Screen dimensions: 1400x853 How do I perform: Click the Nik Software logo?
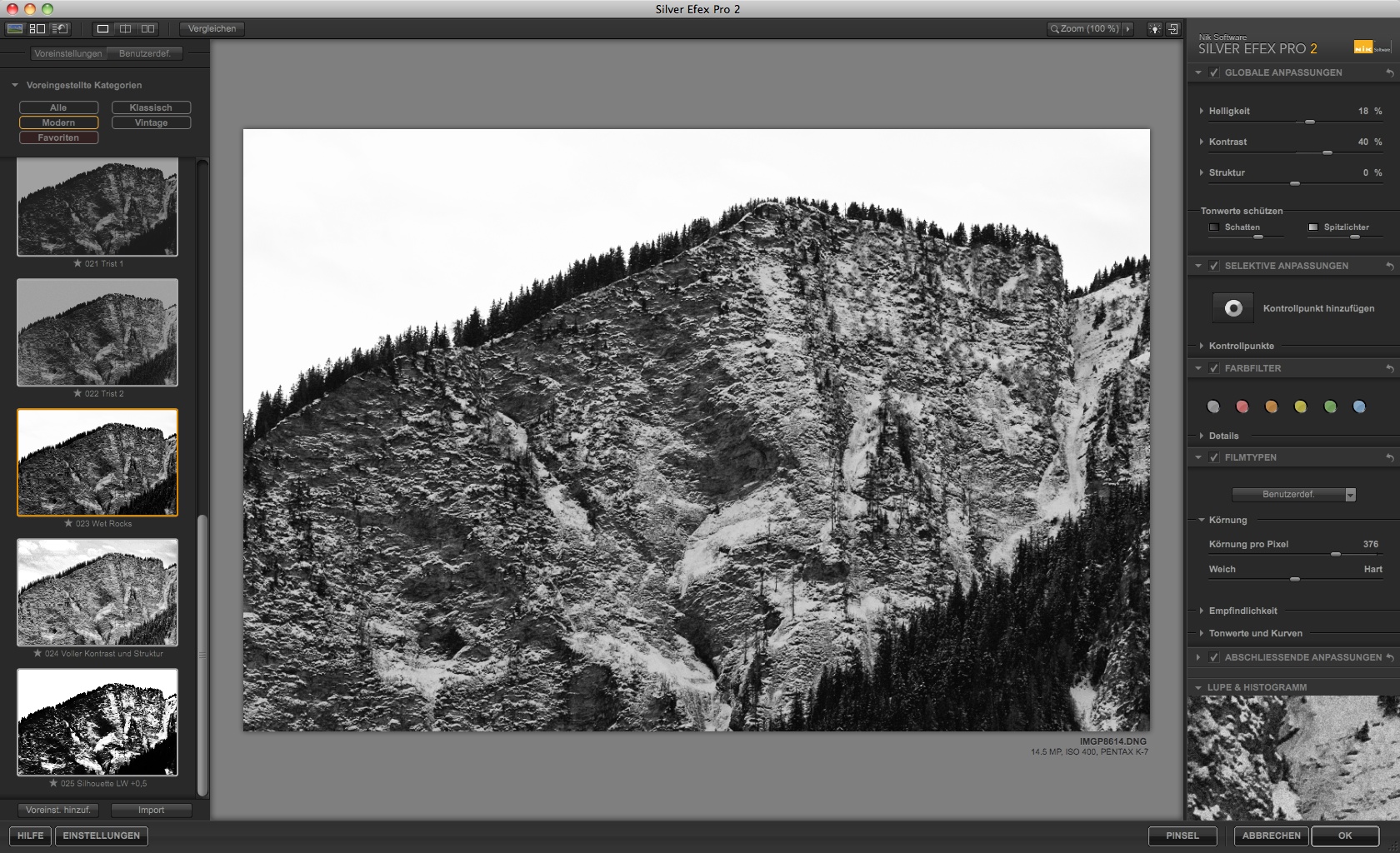[x=1372, y=47]
